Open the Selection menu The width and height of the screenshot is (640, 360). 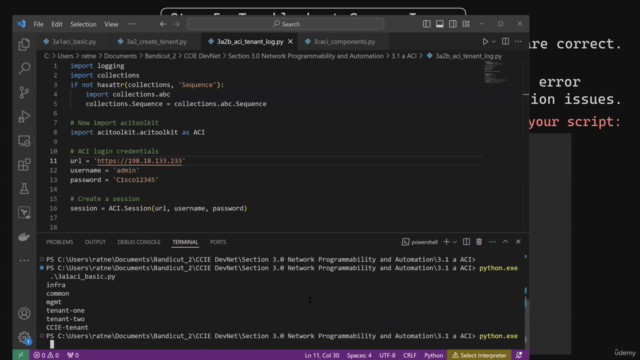(x=83, y=24)
